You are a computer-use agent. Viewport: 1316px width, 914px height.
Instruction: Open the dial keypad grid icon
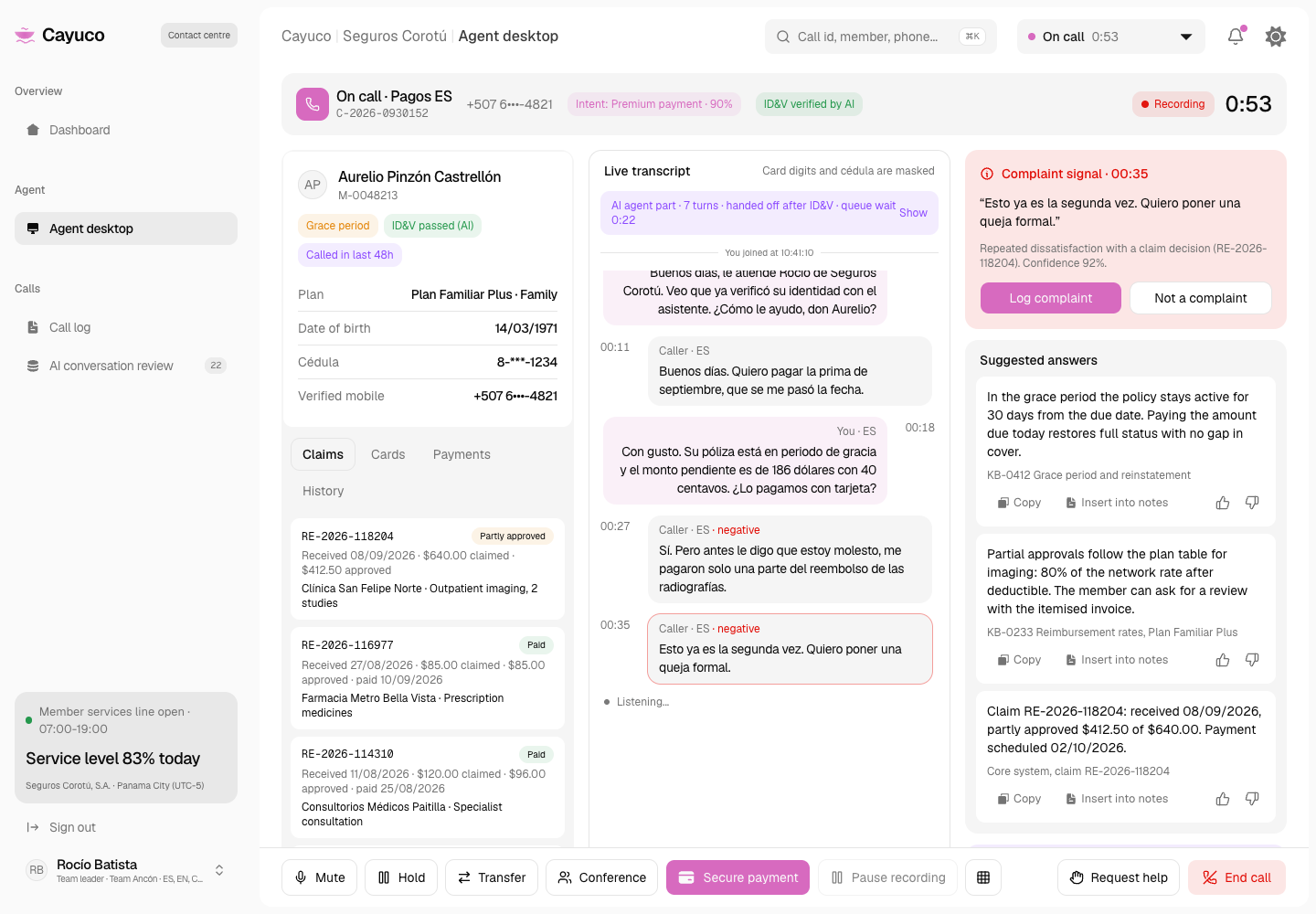click(x=983, y=877)
